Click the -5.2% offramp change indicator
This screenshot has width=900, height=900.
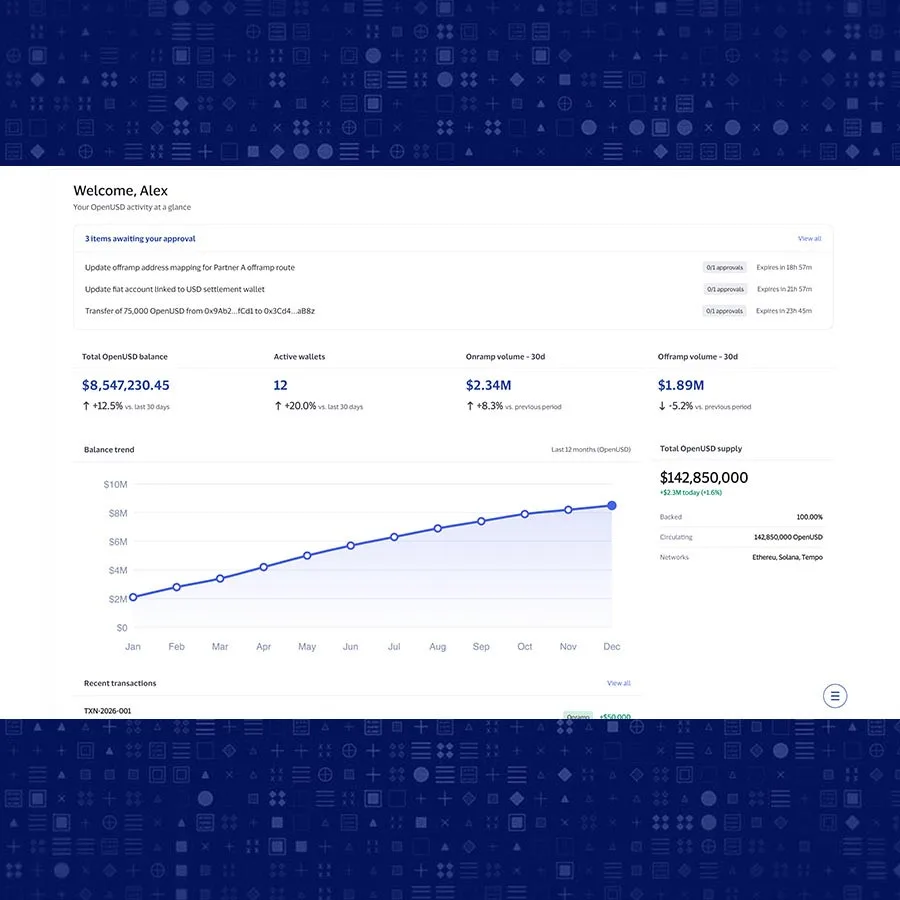point(676,406)
